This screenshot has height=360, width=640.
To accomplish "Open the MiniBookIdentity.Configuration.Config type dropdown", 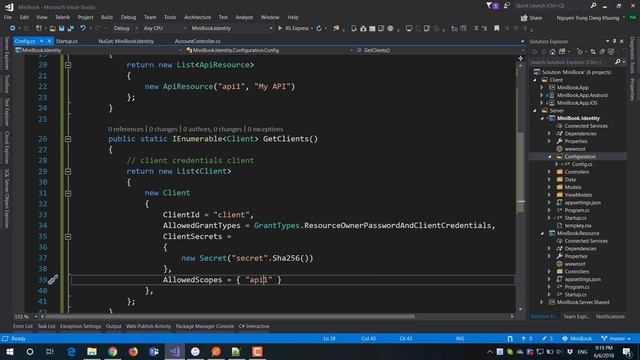I will coord(269,50).
